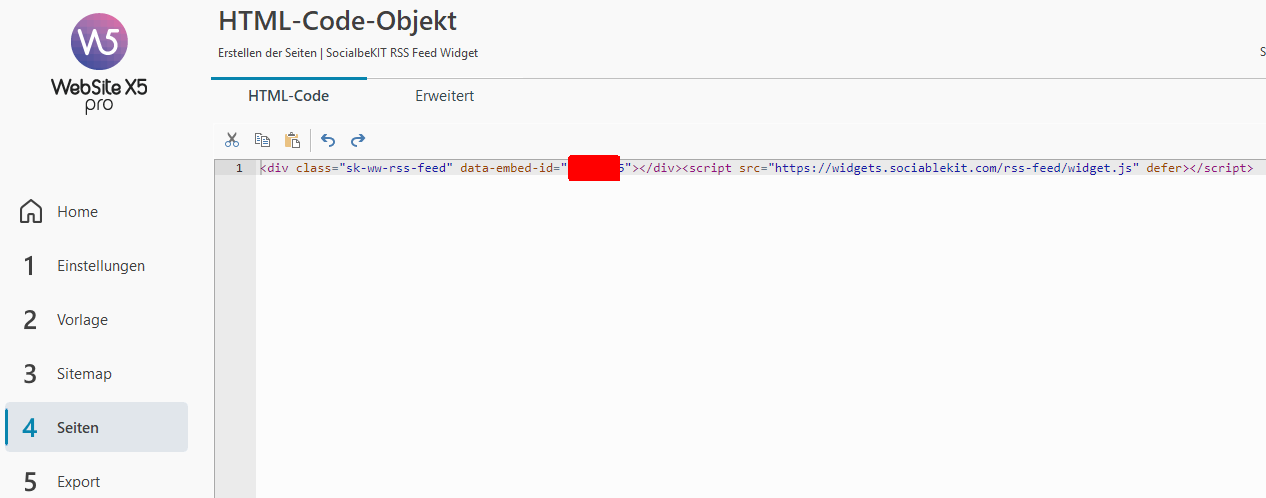Click the widget.js script URL in code
Screen dimensions: 1266x498
(954, 168)
